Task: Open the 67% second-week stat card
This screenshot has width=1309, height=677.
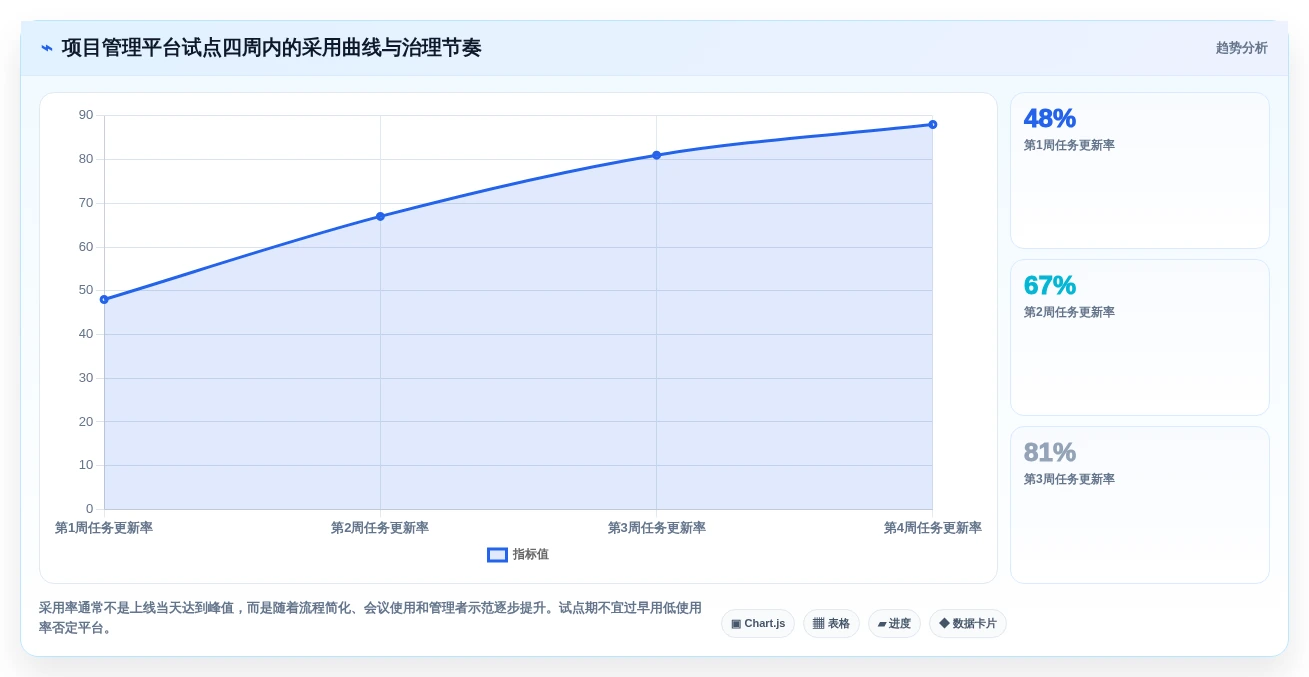Action: pos(1140,338)
